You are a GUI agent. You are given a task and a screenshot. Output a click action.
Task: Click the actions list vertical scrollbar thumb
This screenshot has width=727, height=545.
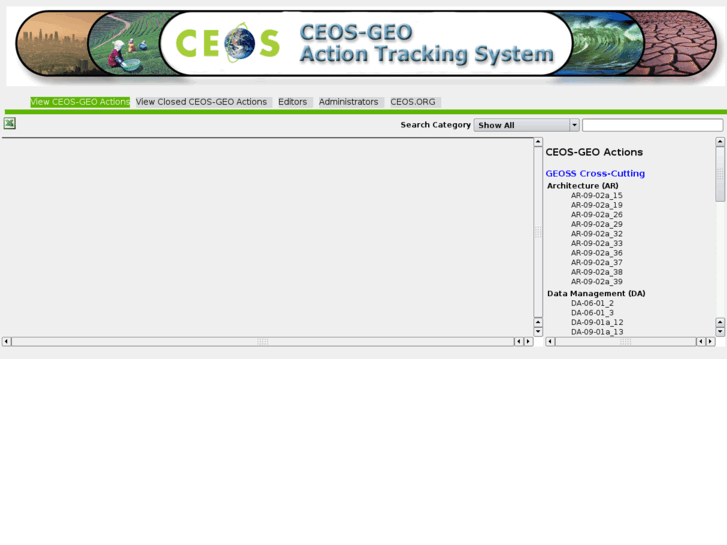(x=720, y=174)
